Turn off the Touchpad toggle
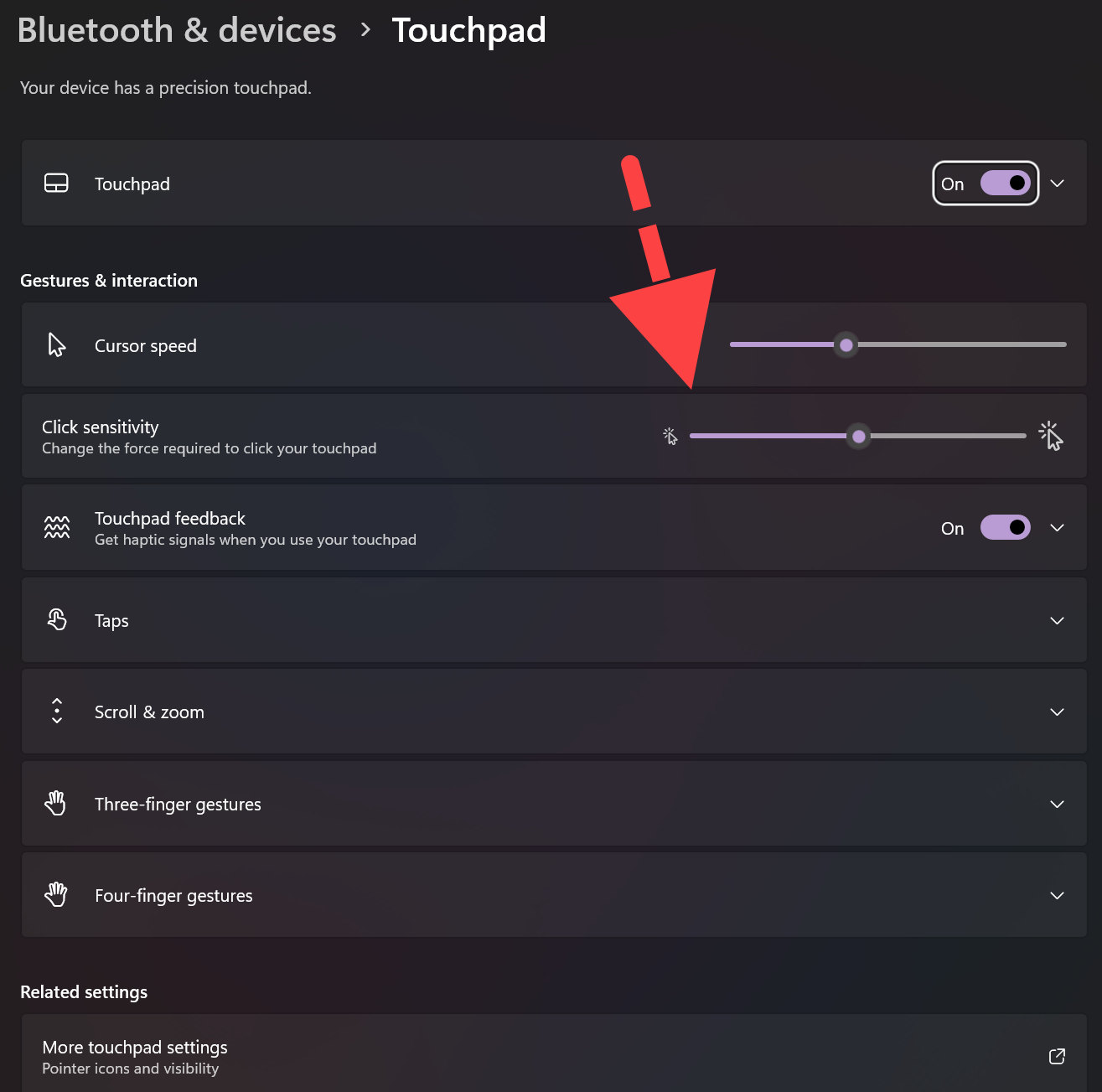Image resolution: width=1102 pixels, height=1092 pixels. 1006,183
